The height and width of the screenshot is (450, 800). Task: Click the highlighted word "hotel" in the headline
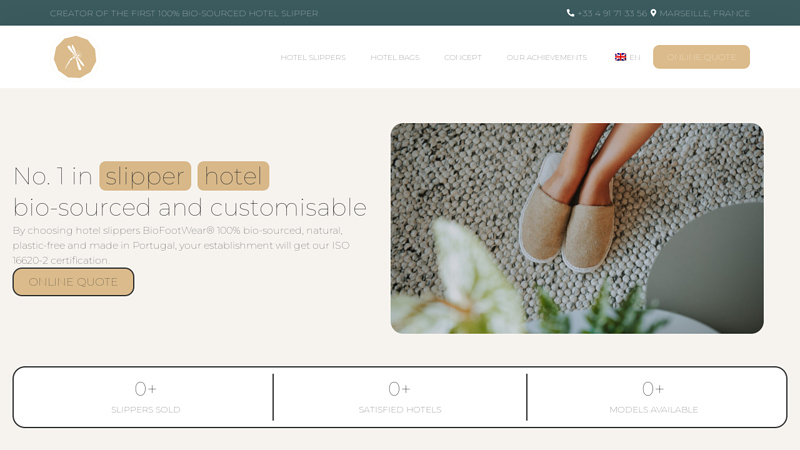(x=233, y=176)
